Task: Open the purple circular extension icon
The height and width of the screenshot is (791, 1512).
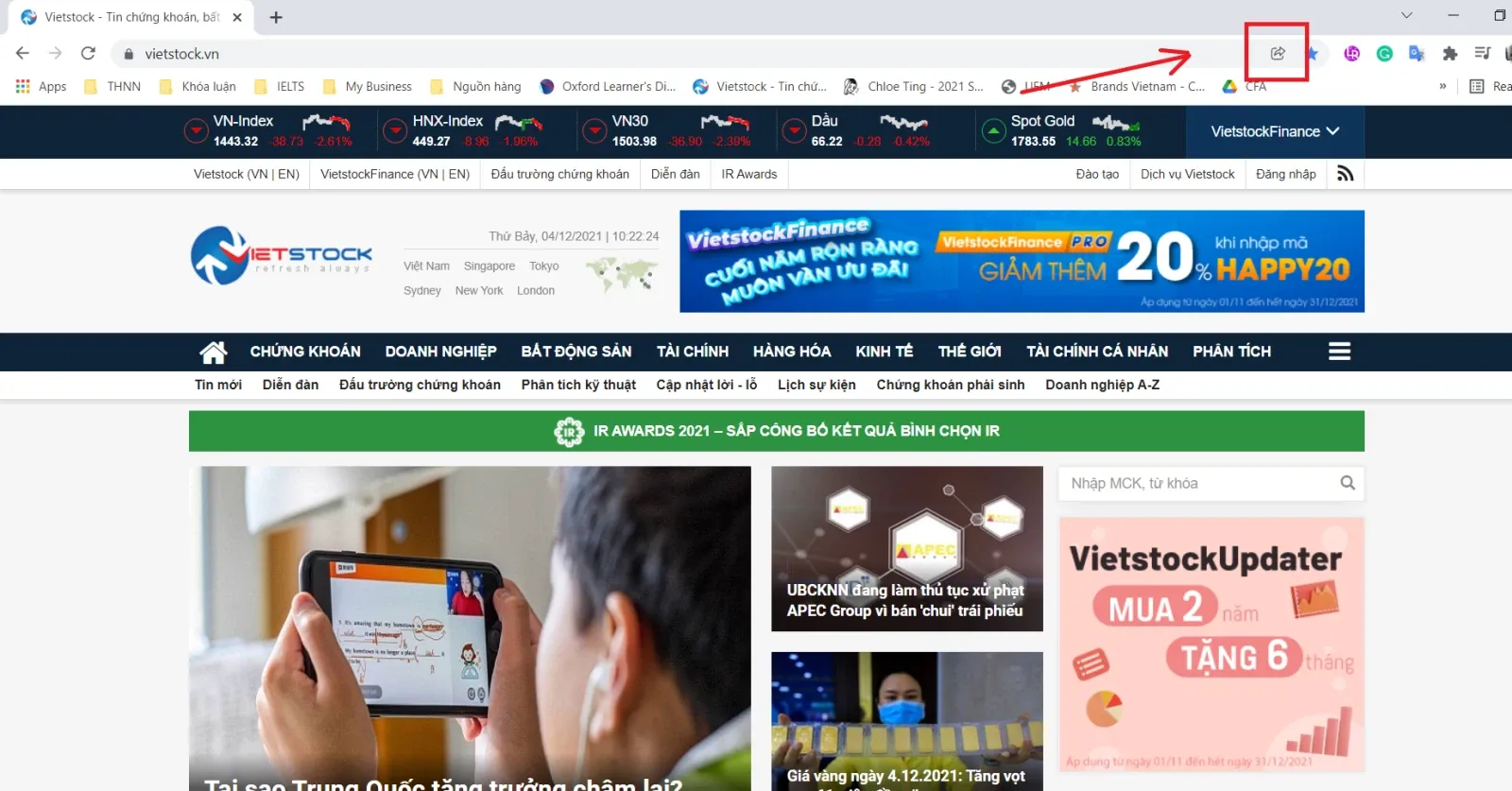Action: (x=1352, y=54)
